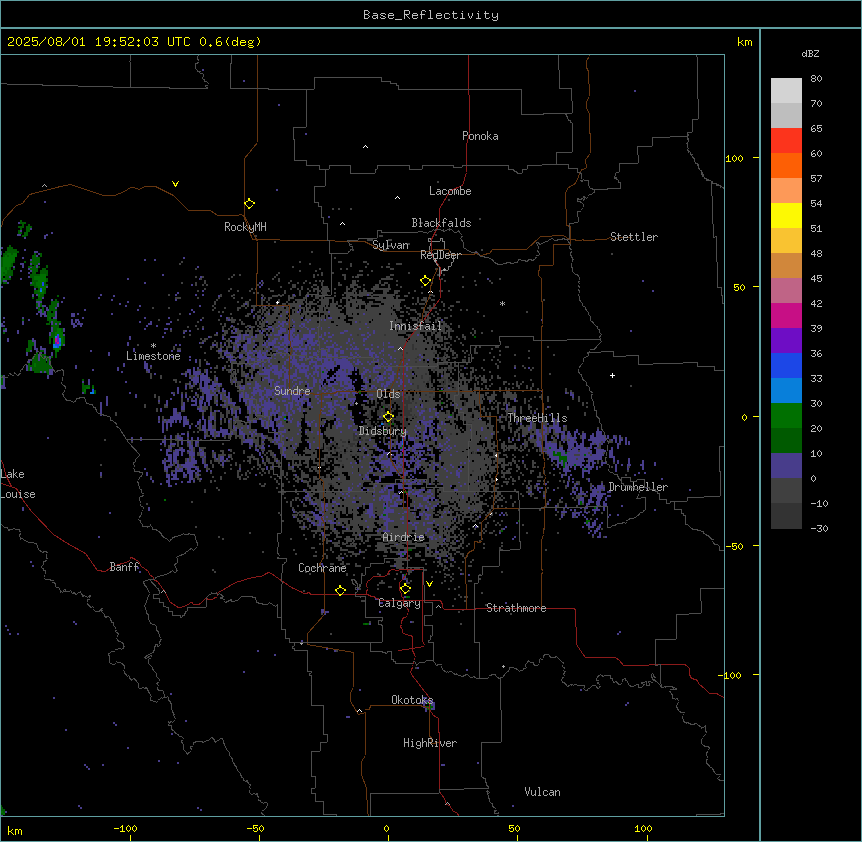This screenshot has height=842, width=862.
Task: Click the ThreeHills label
Action: point(537,418)
